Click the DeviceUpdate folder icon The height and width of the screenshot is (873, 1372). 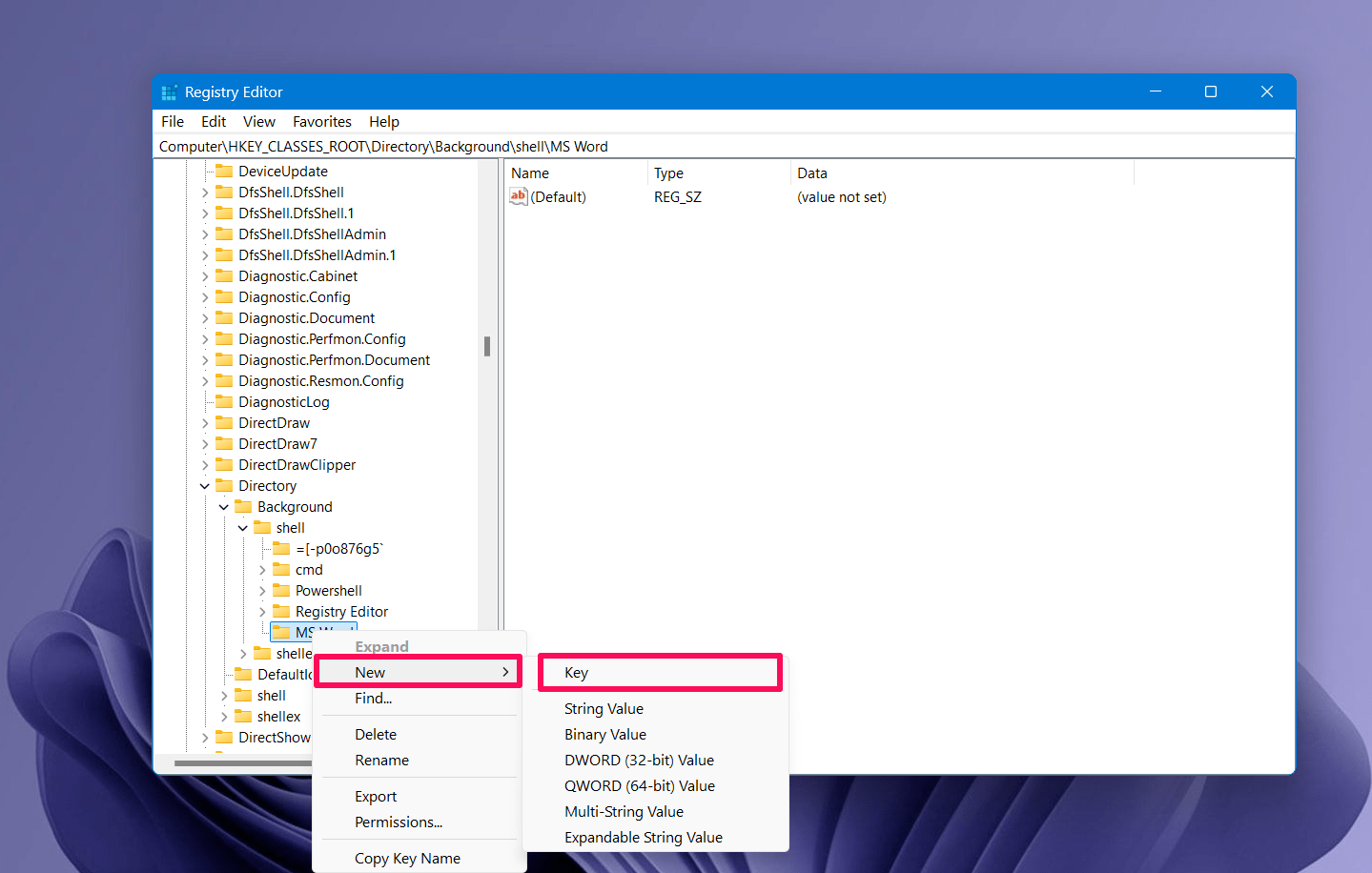coord(224,172)
